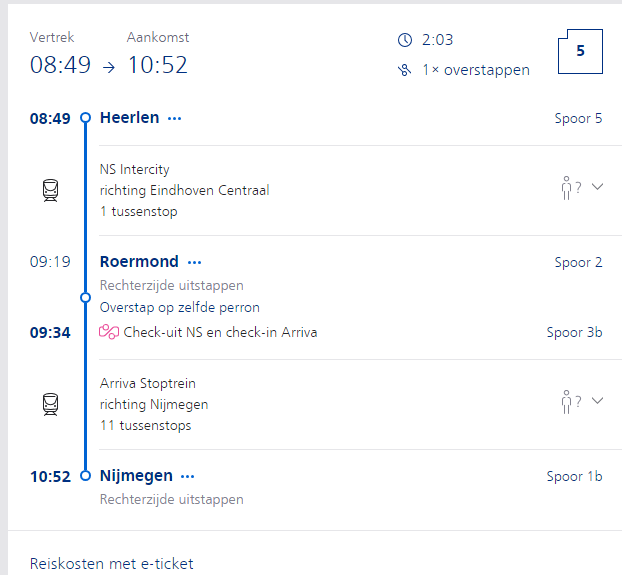Open the Nijmegen station options dots
Viewport: 622px width, 575px height.
[188, 477]
